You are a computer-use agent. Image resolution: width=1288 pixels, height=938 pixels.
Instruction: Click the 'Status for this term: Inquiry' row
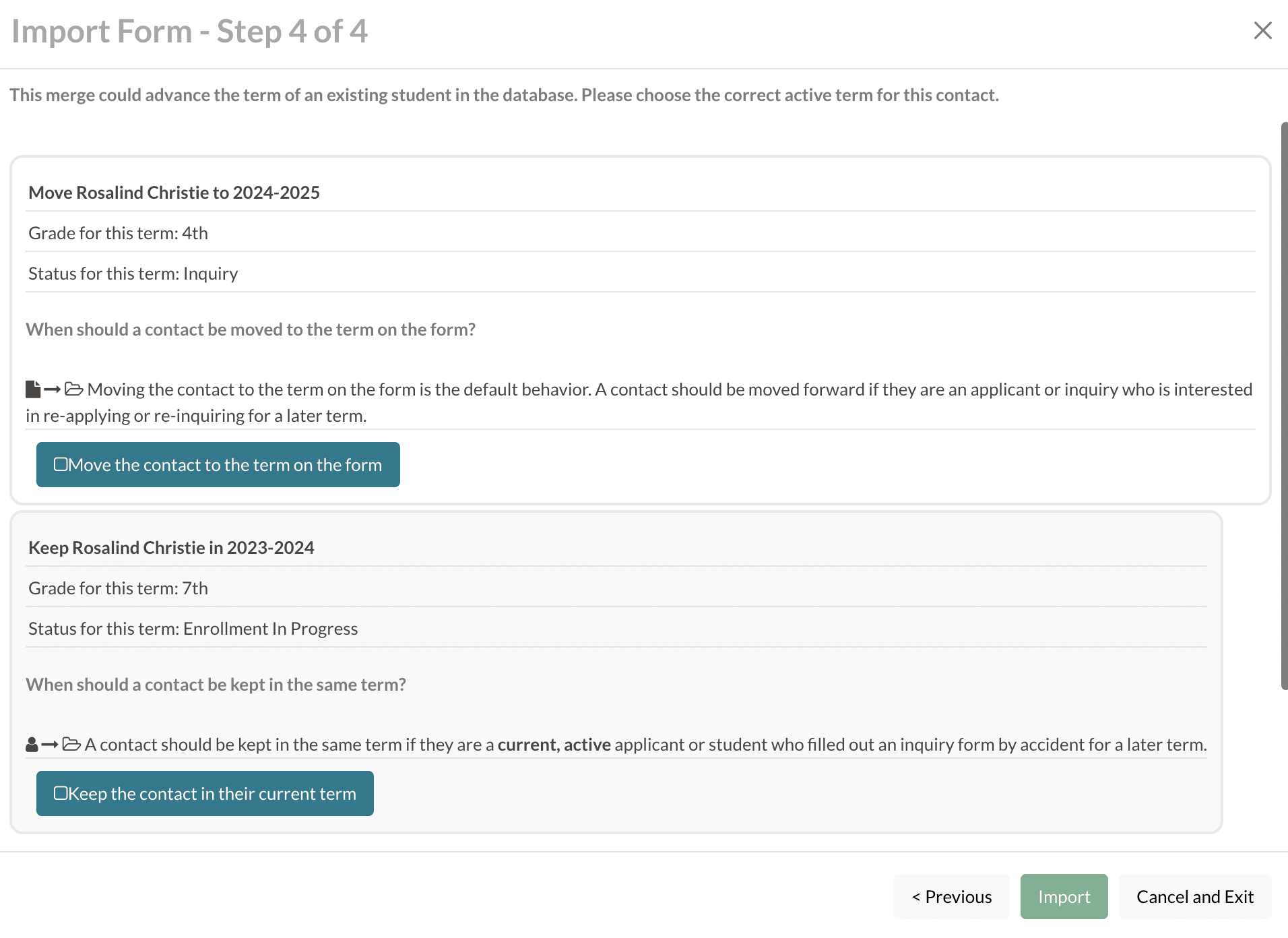click(x=133, y=274)
